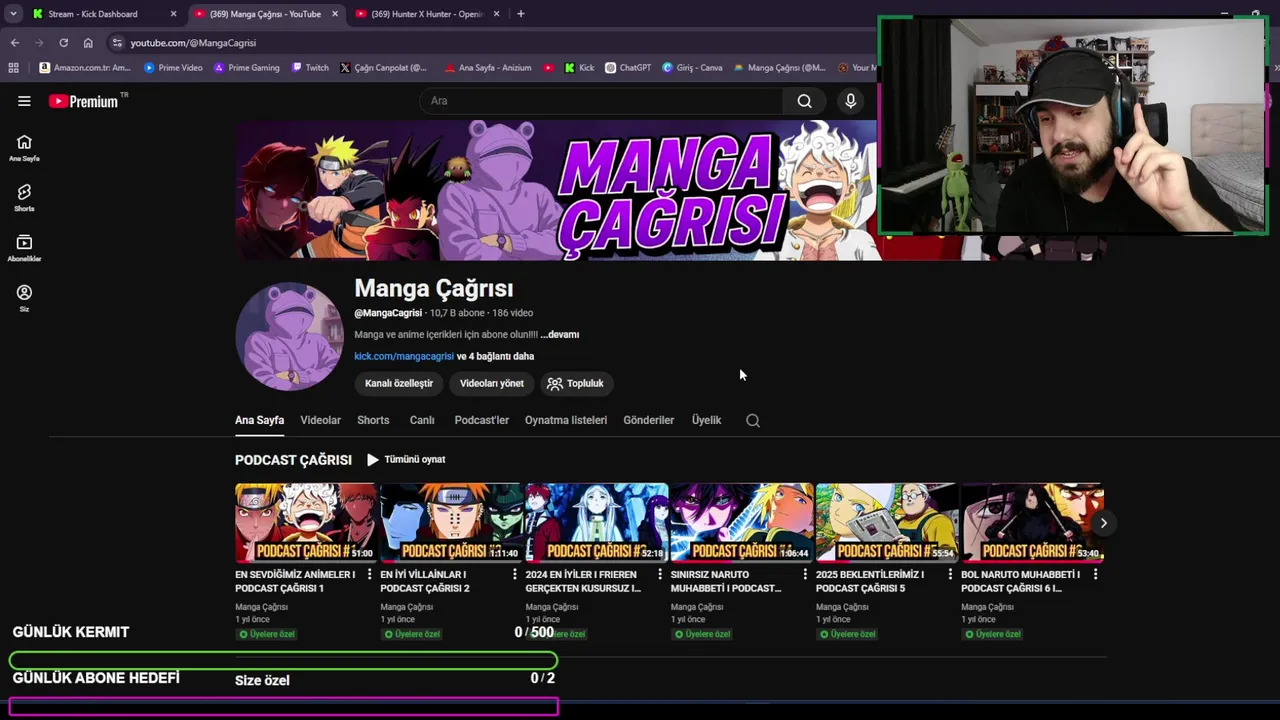Open the Topluluk button
Viewport: 1280px width, 720px height.
(575, 383)
